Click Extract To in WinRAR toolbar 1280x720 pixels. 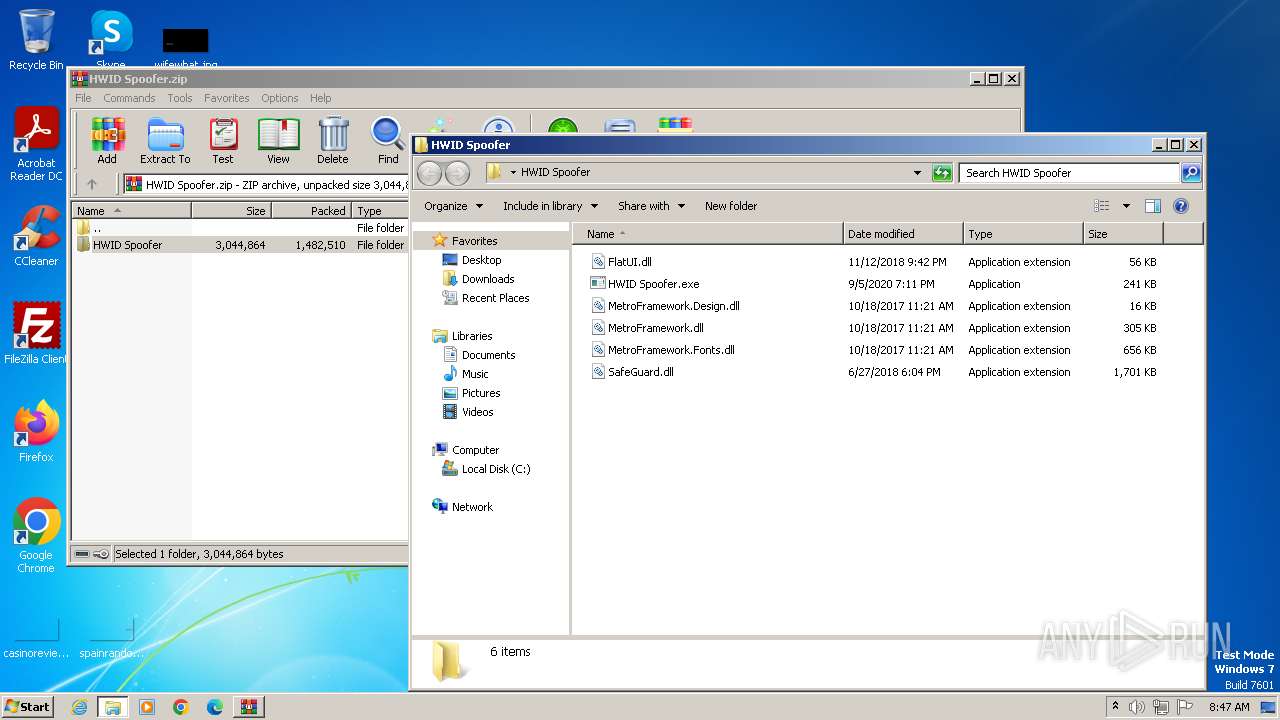(165, 140)
